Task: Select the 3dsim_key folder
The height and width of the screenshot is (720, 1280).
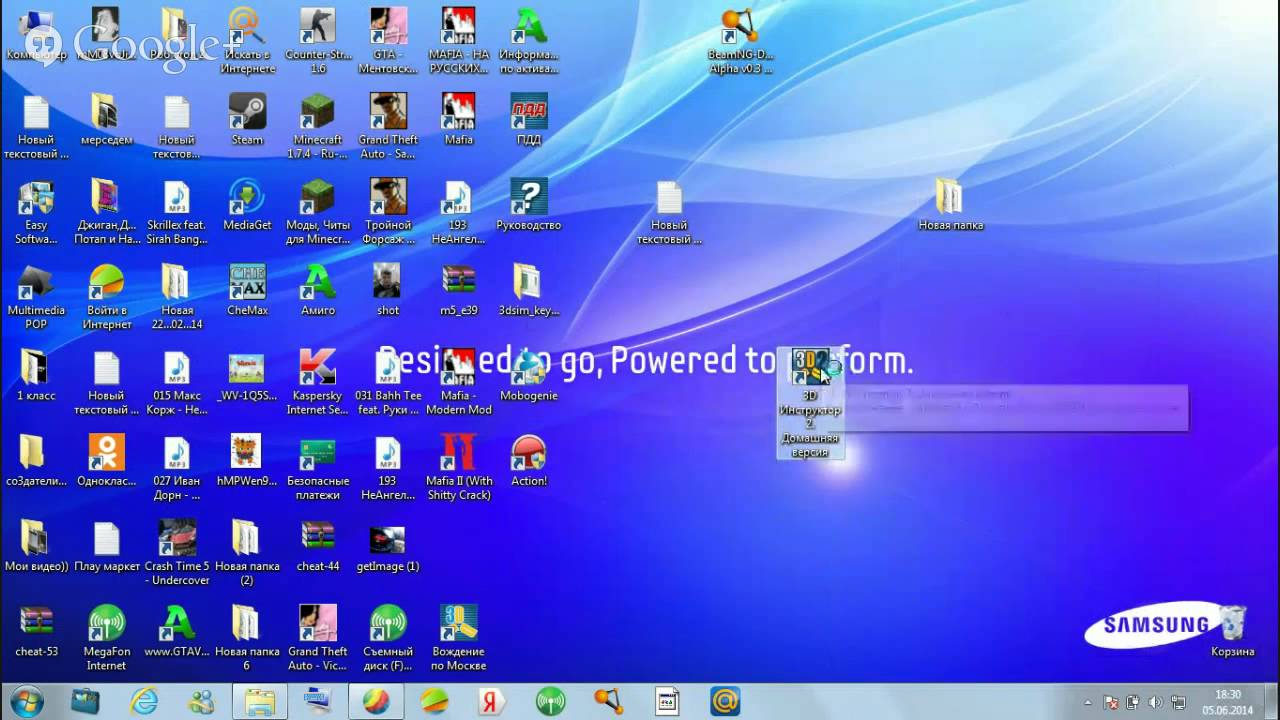Action: click(528, 289)
